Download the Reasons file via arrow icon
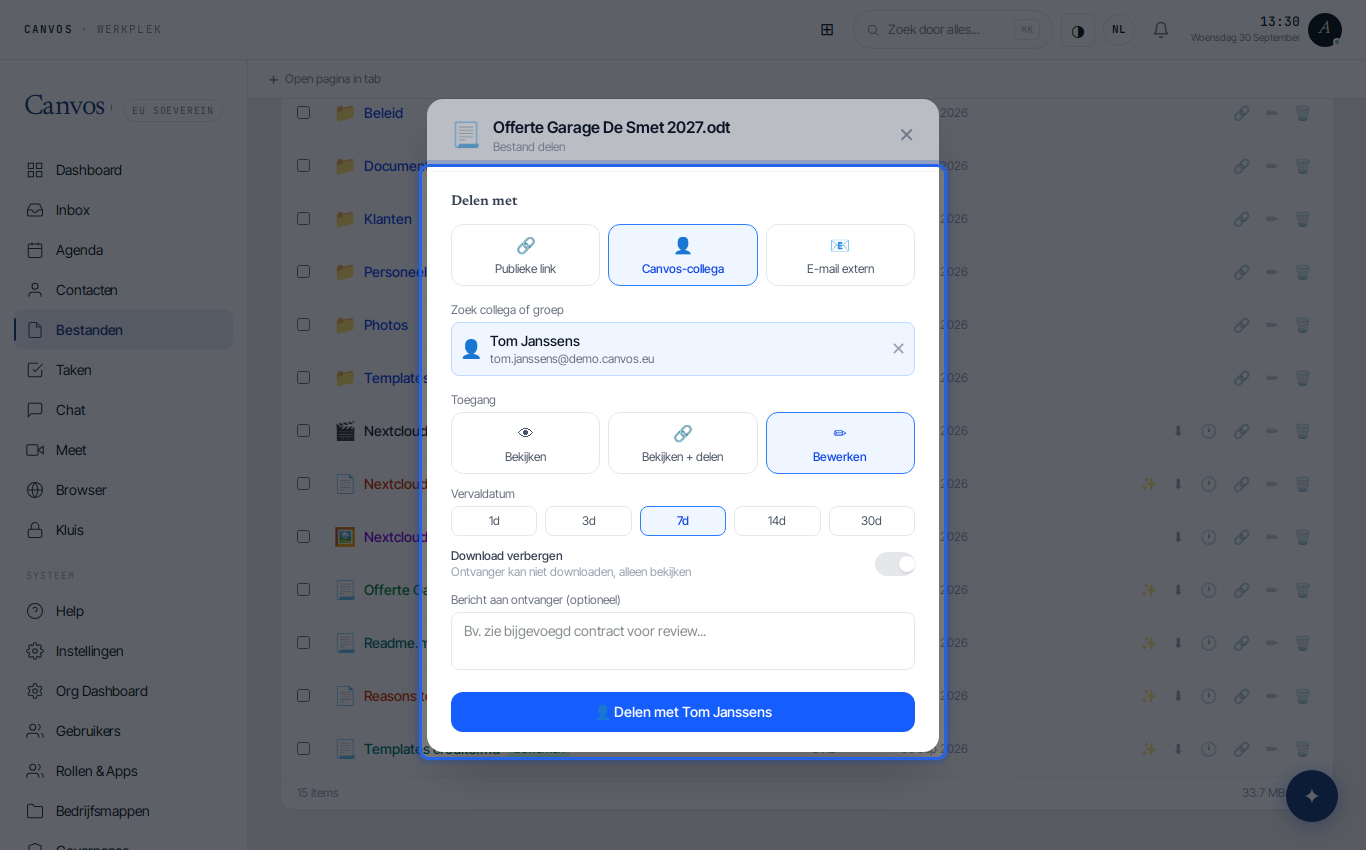 [1178, 696]
